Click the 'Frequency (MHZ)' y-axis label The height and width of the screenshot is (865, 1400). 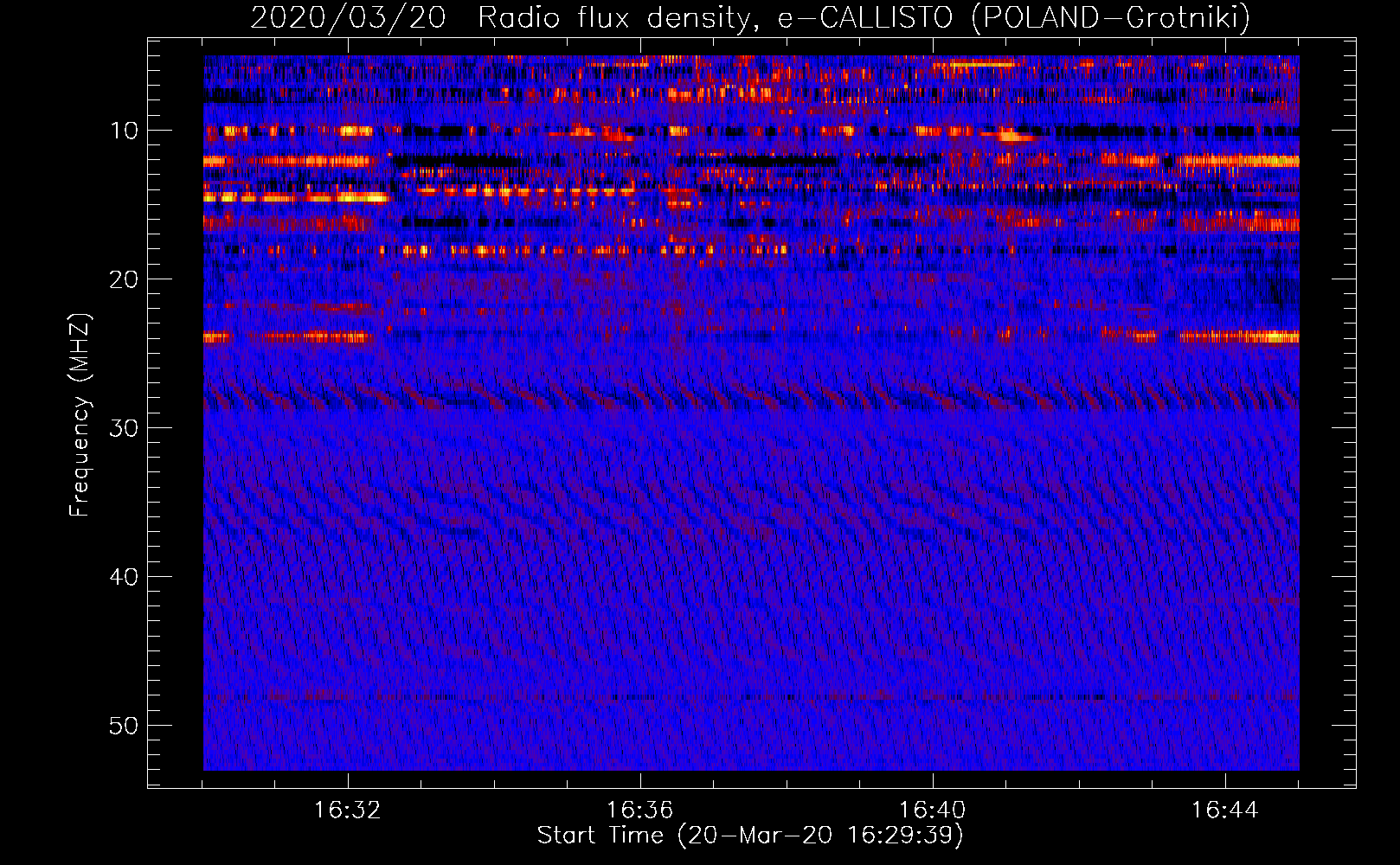pos(80,414)
